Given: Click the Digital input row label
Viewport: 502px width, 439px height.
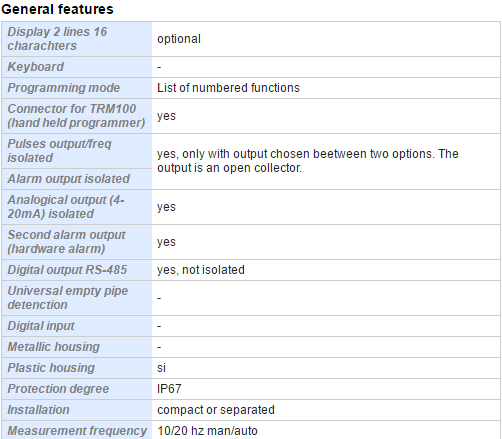Looking at the screenshot, I should [x=41, y=326].
